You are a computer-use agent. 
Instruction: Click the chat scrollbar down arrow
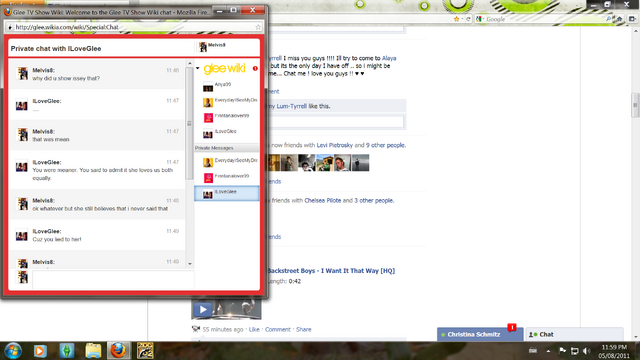[189, 264]
